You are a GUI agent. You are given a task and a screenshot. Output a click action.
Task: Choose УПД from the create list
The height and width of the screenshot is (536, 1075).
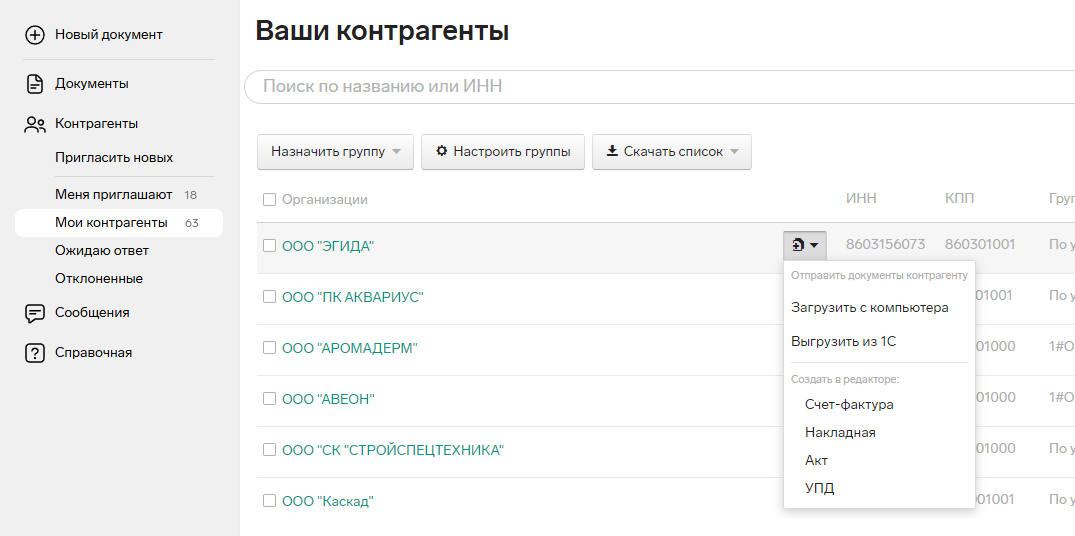tap(819, 489)
